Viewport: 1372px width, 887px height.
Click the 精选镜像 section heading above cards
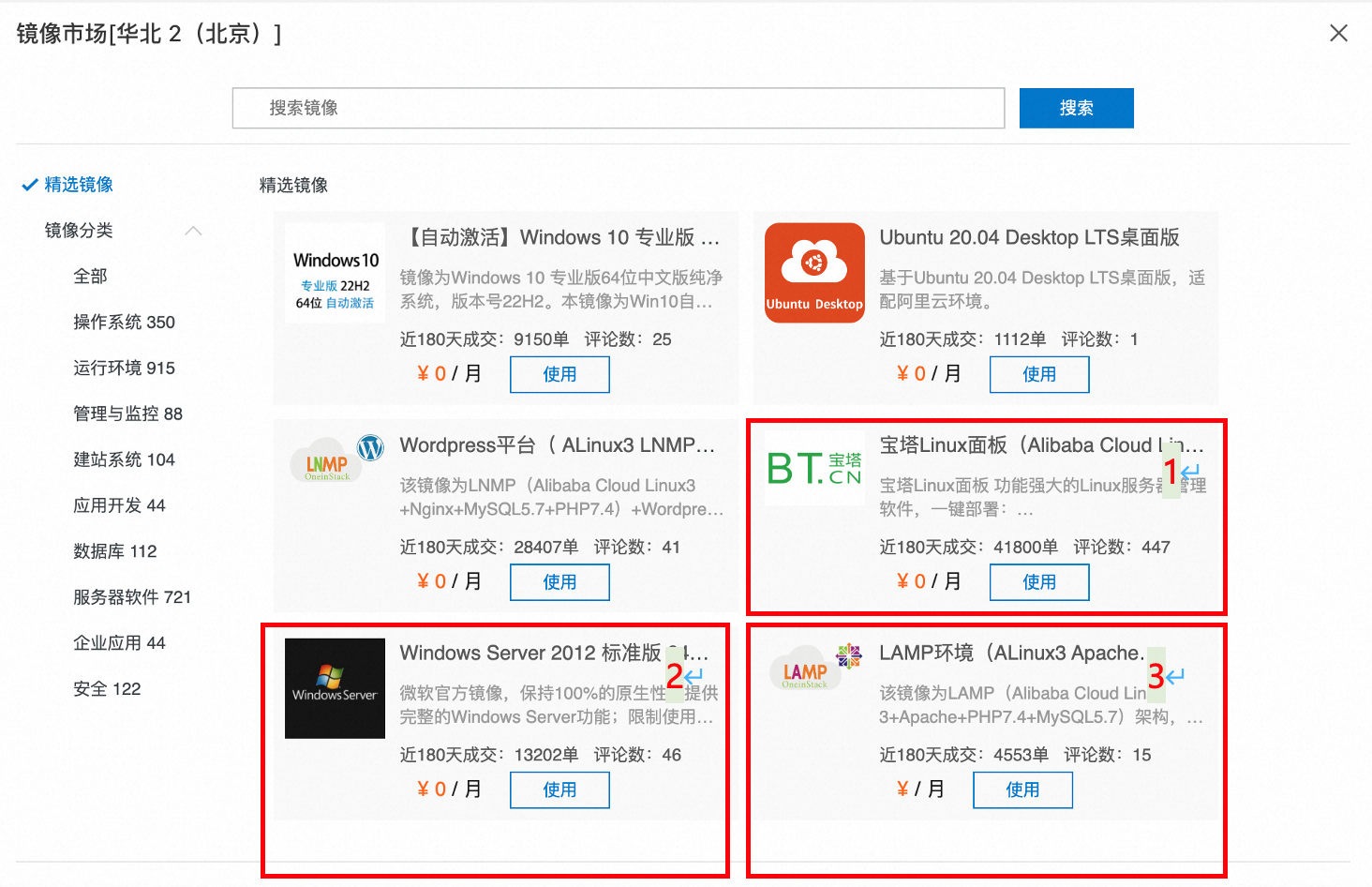(293, 186)
